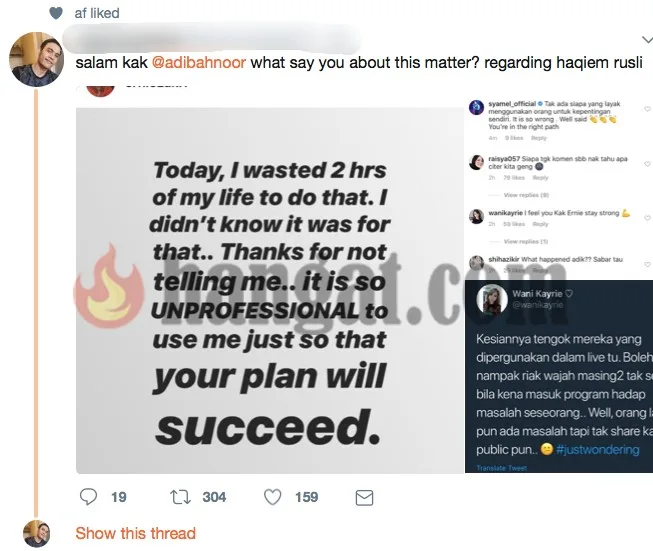Expand 'View replies (8)' under raisya057 comment
The width and height of the screenshot is (653, 551).
(x=525, y=194)
